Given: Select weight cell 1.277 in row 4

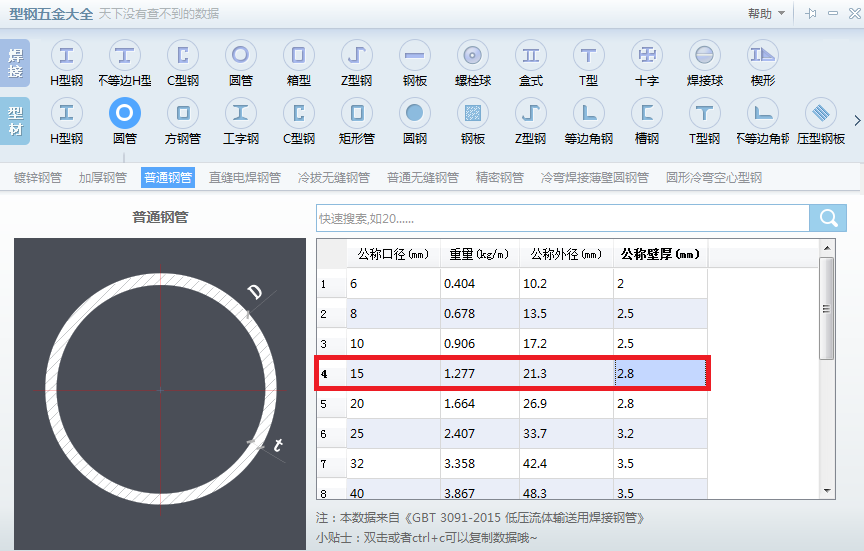Looking at the screenshot, I should [x=480, y=374].
